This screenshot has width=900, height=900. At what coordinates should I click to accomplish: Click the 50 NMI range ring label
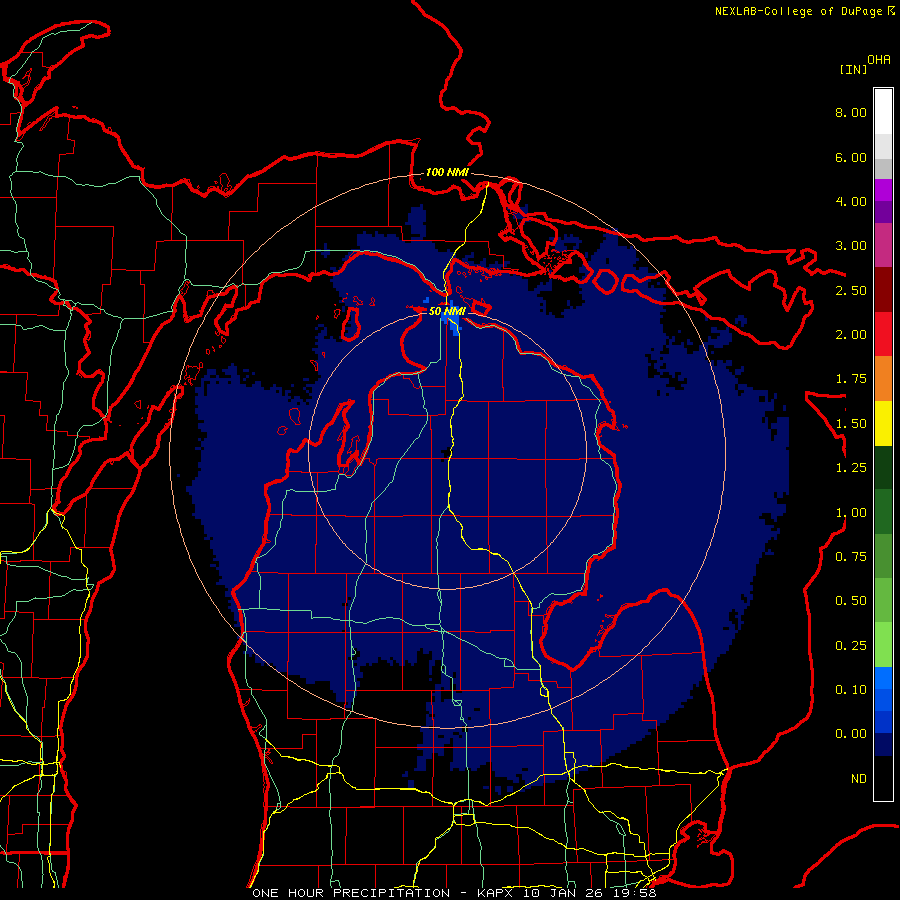coord(447,311)
